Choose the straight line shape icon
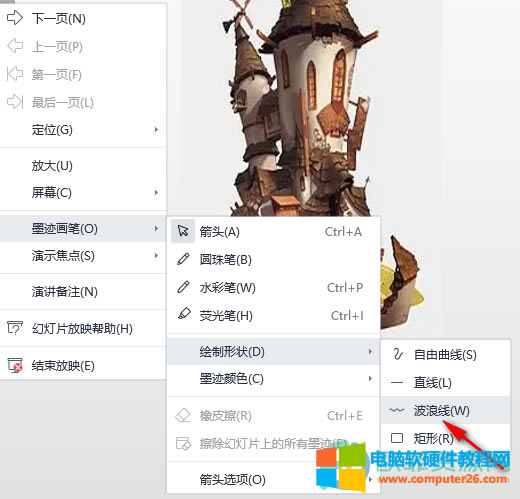This screenshot has width=520, height=499. (397, 382)
